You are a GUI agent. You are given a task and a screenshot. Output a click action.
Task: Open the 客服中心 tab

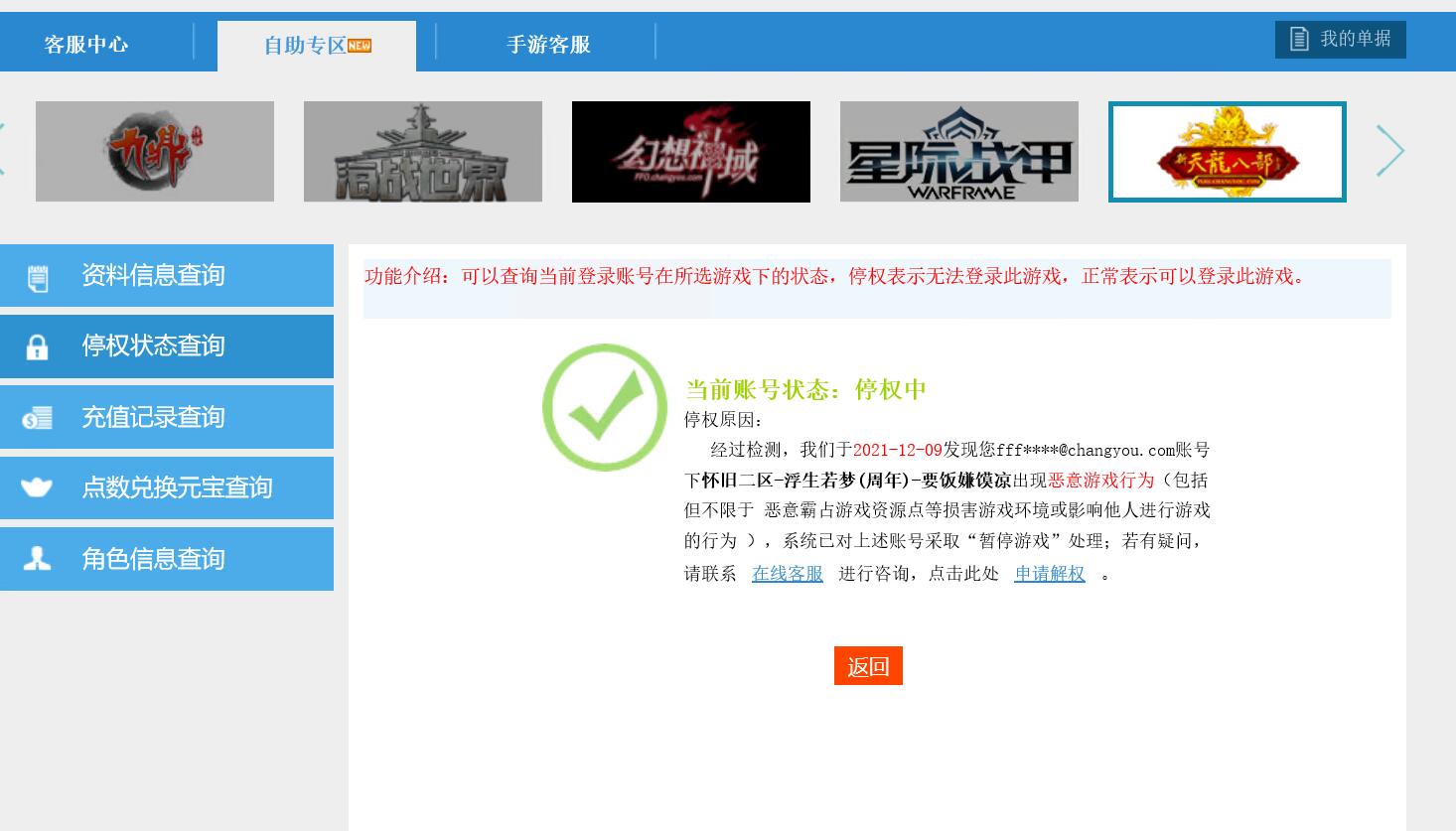point(86,45)
